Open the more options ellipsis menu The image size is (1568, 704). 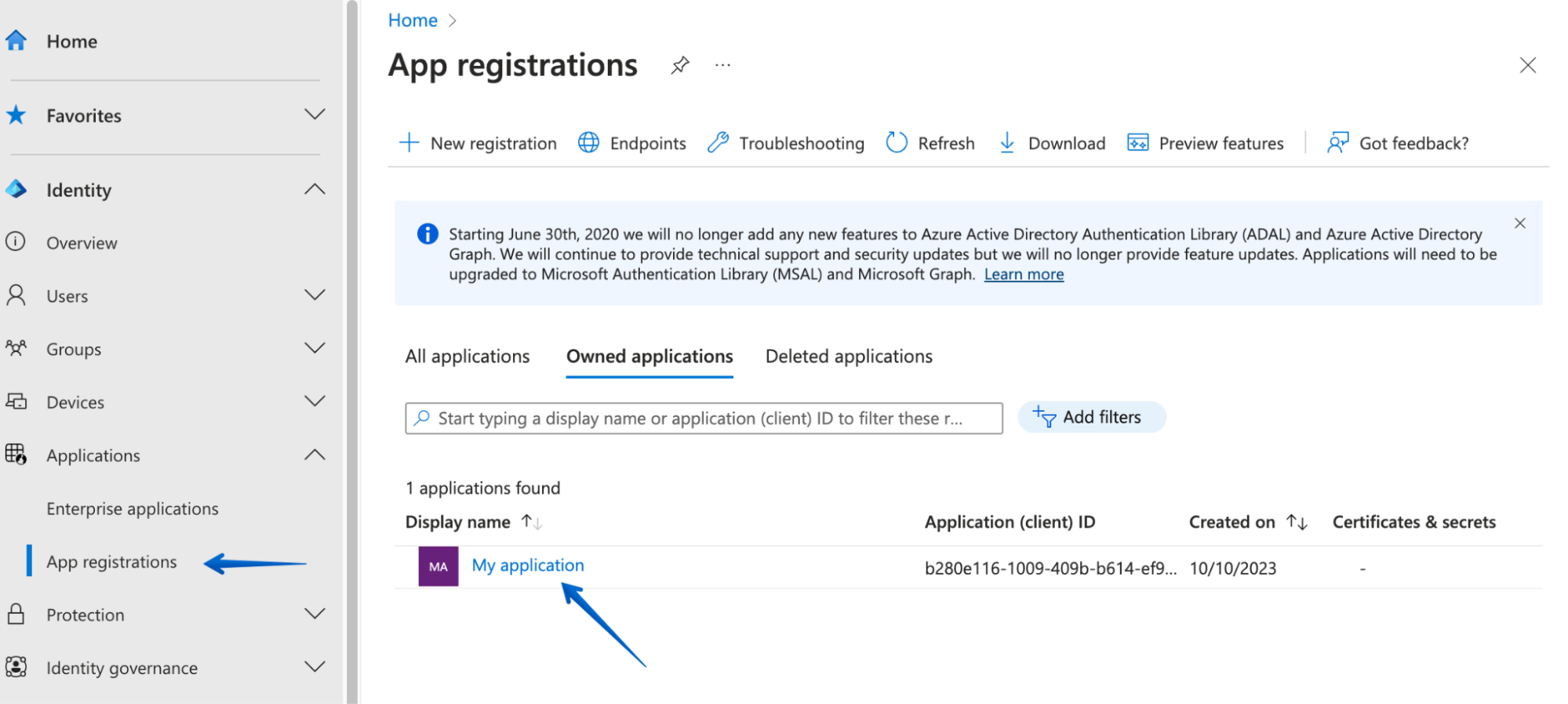722,65
